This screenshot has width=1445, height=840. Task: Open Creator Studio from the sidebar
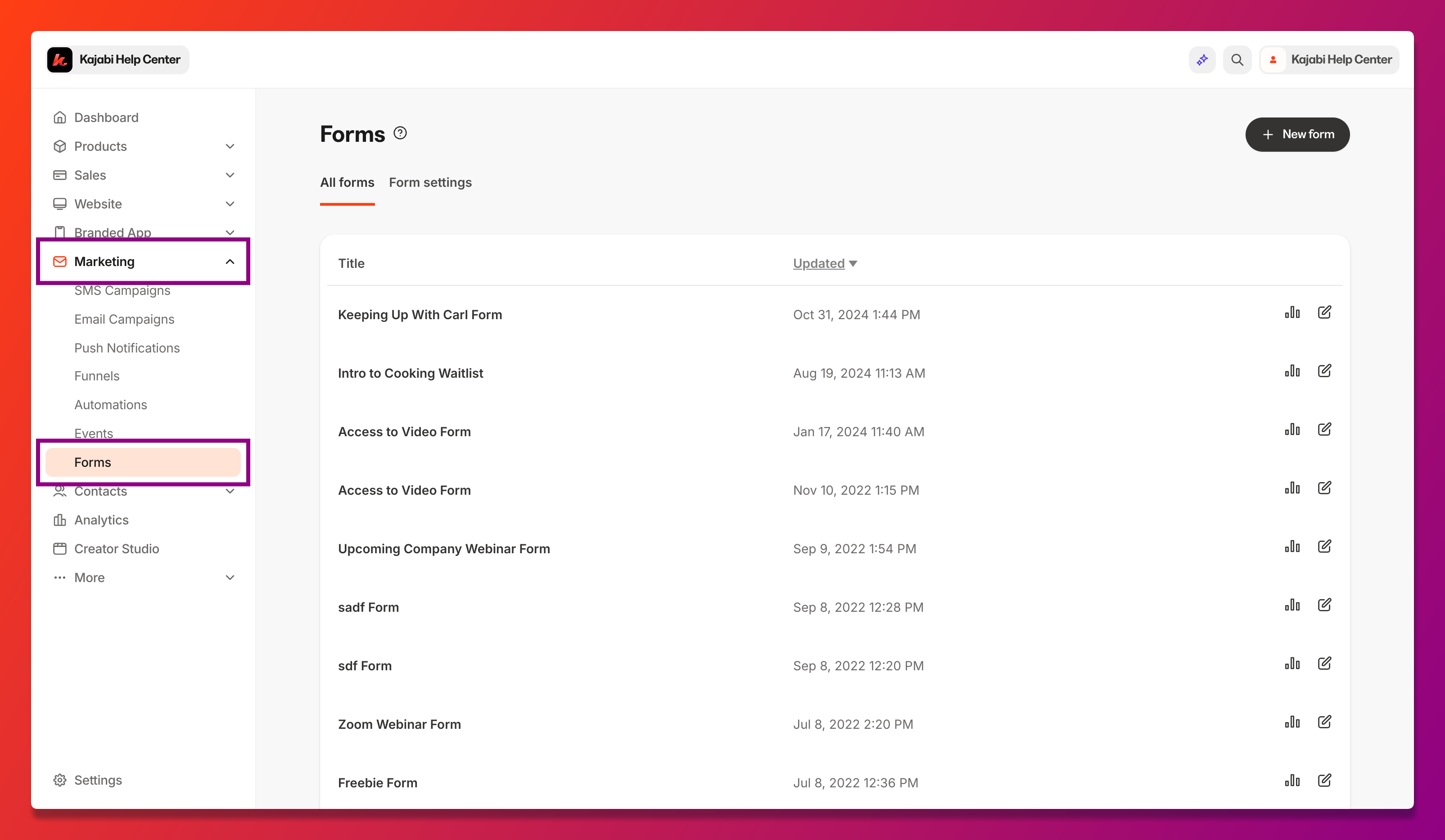pyautogui.click(x=117, y=549)
